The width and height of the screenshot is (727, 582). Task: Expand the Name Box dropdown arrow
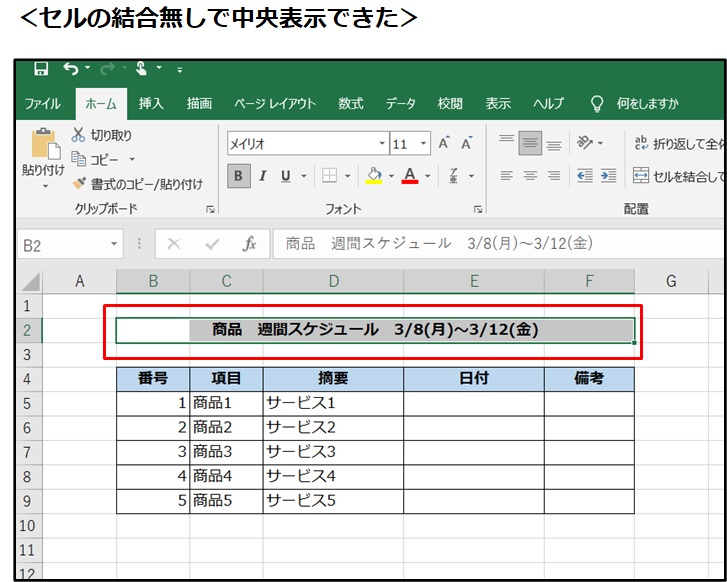114,244
